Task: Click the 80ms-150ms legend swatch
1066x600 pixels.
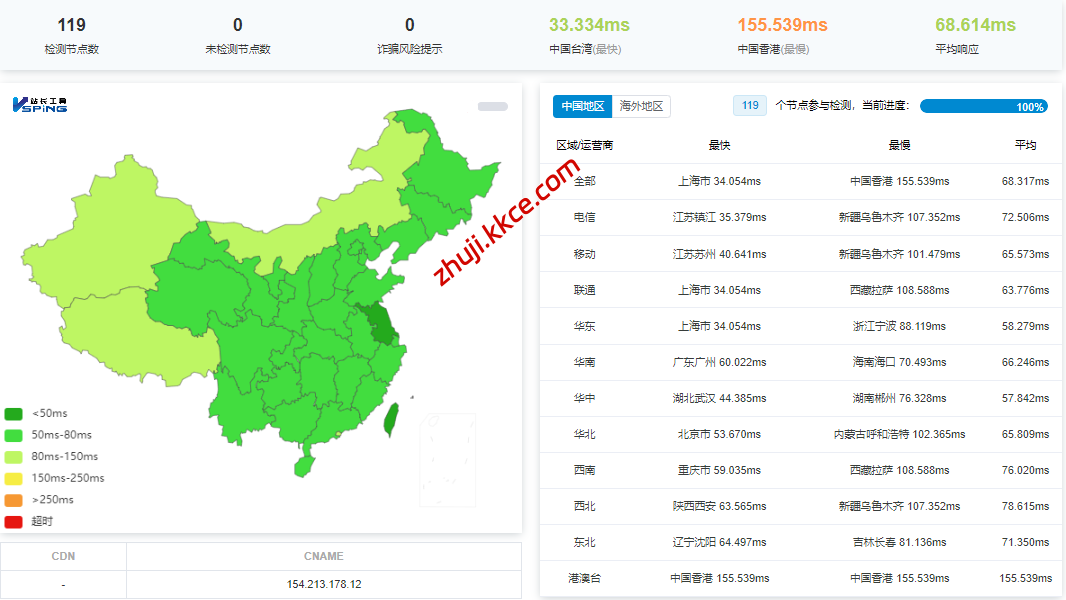Action: pyautogui.click(x=13, y=456)
